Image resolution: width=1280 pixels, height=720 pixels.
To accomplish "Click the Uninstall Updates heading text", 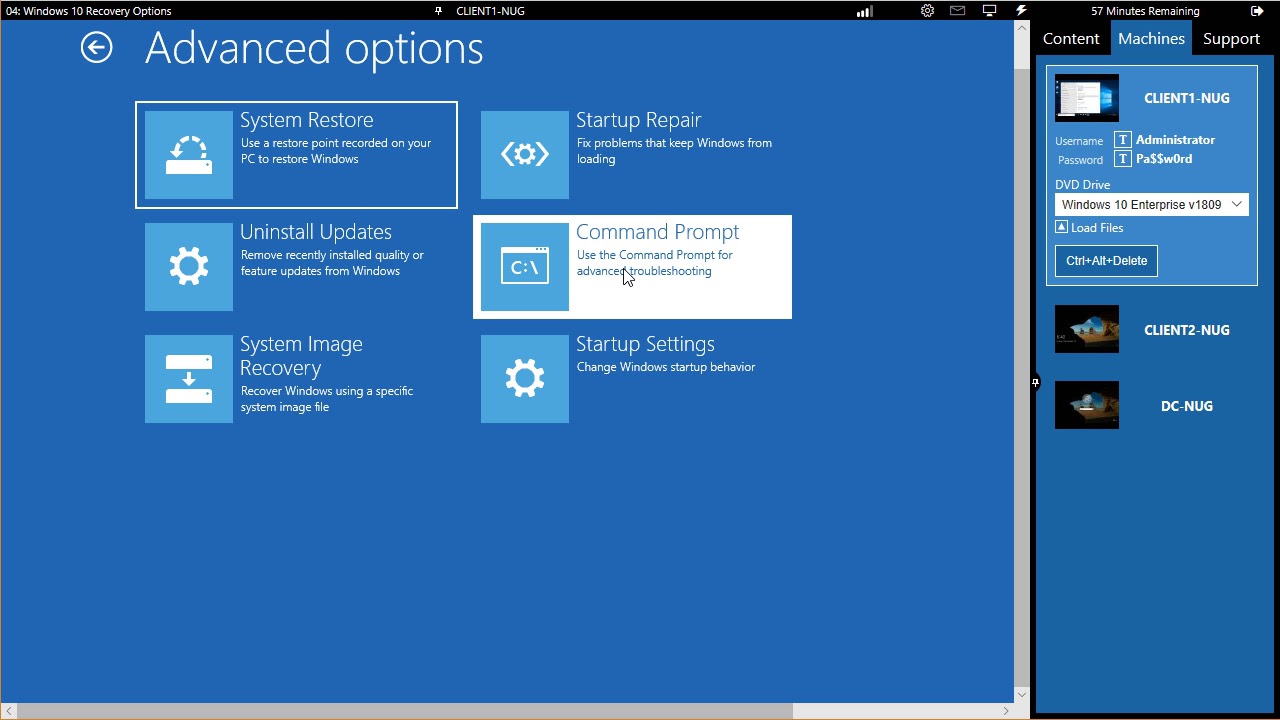I will [x=316, y=232].
